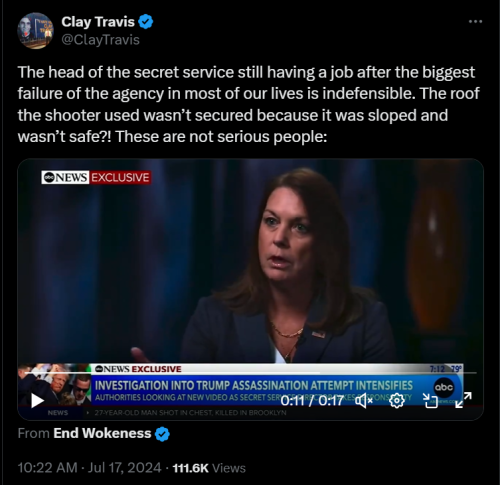
Task: View the 111.6K Views count
Action: pos(209,468)
